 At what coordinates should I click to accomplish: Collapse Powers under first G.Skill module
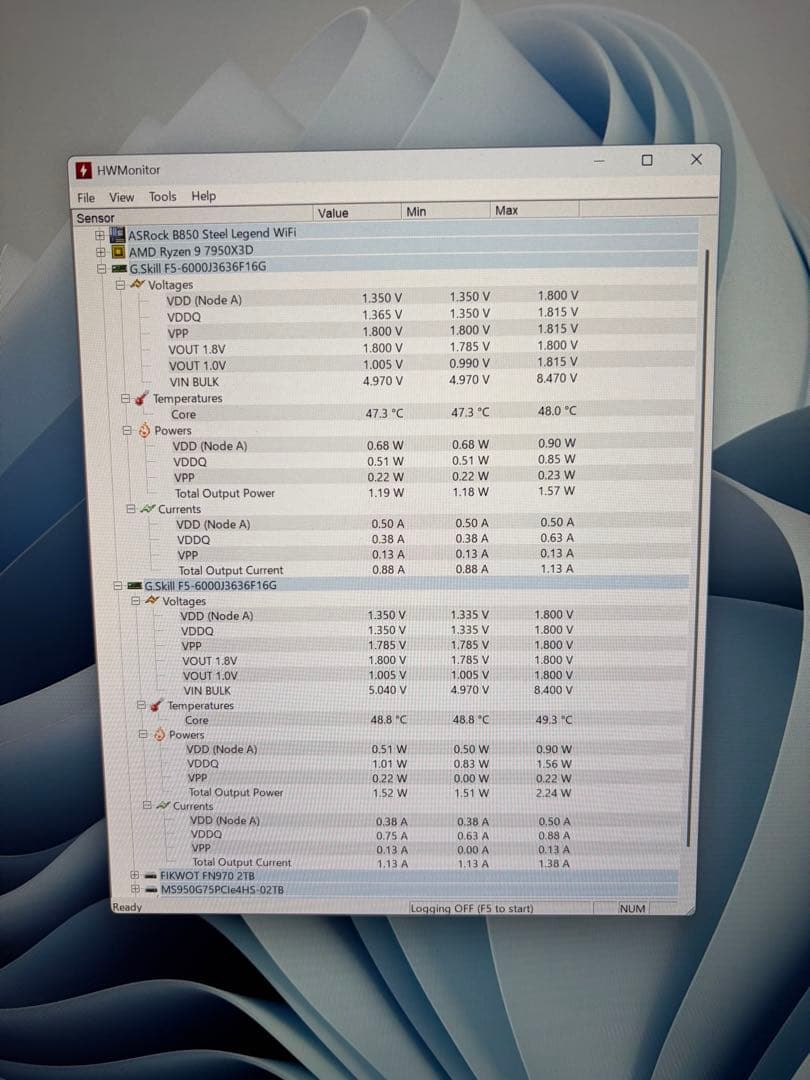127,430
